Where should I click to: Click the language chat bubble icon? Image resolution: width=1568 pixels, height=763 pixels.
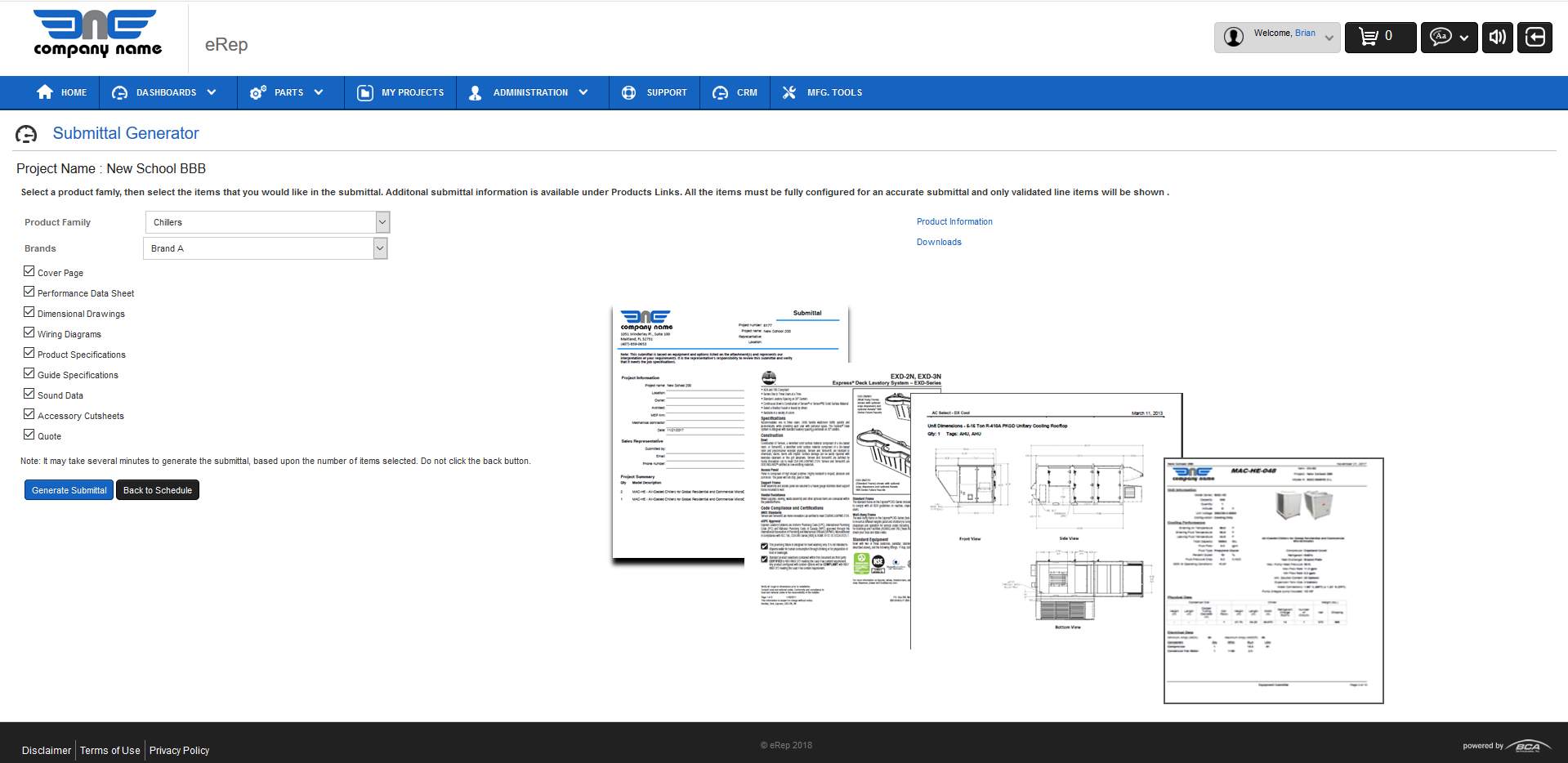pyautogui.click(x=1441, y=37)
